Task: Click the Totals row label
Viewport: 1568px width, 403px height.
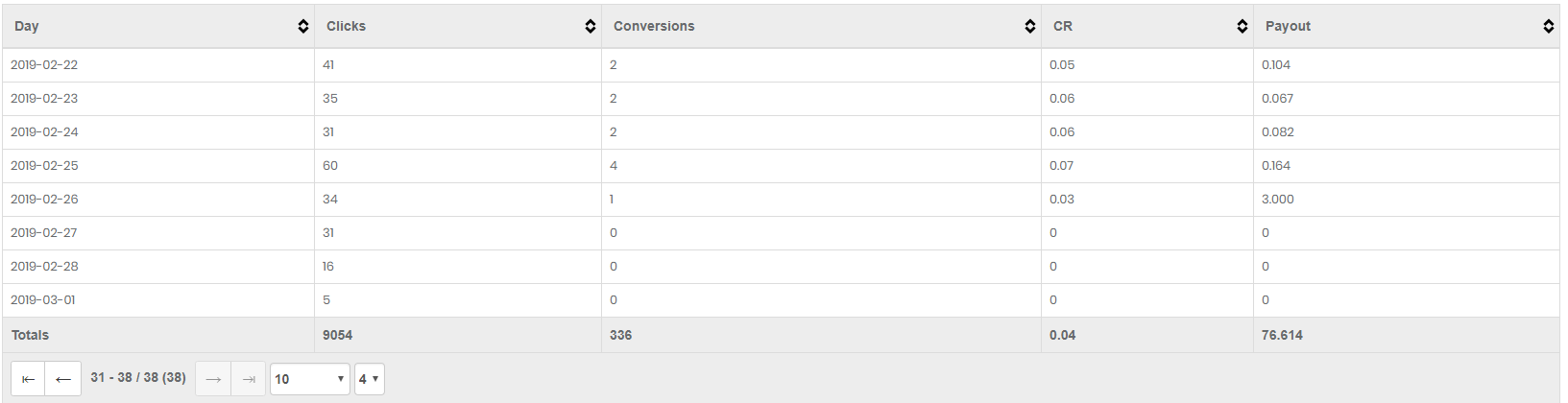Action: [x=30, y=335]
